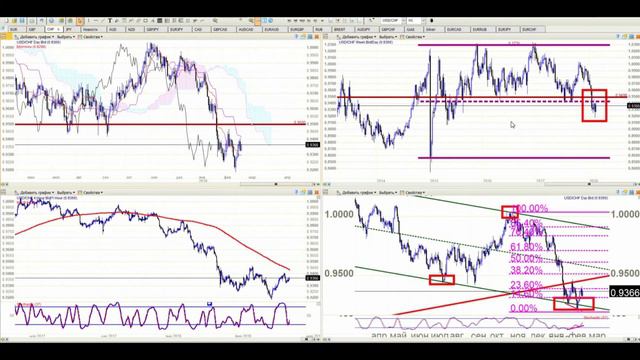Open 'Добавить график' dropdown in top-left chart
Viewport: 640px width, 360px height.
(34, 37)
